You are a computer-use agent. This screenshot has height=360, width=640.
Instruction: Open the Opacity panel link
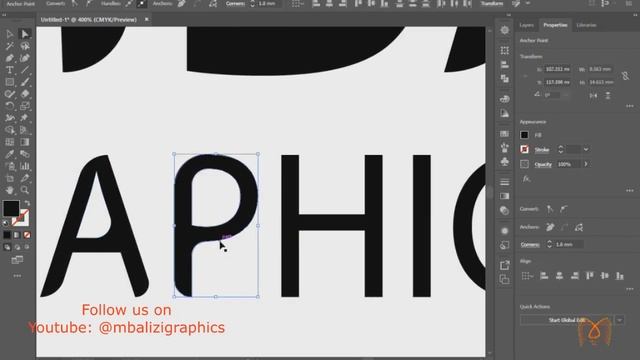pos(543,164)
